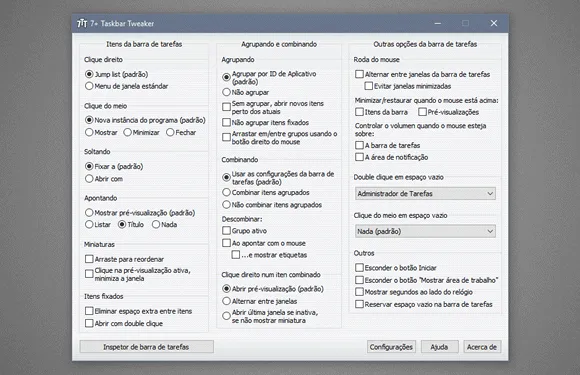580x375 pixels.
Task: Check Esconder o botão Iniciar
Action: point(359,268)
